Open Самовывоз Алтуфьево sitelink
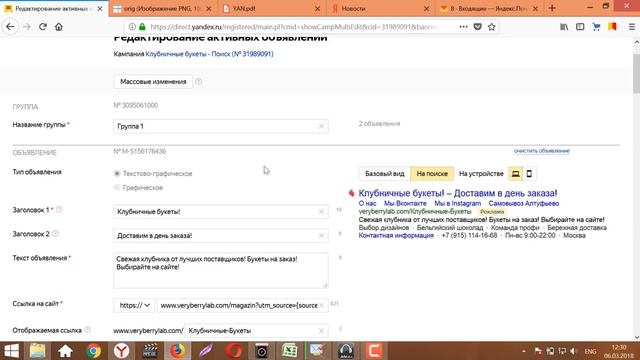 tap(524, 203)
